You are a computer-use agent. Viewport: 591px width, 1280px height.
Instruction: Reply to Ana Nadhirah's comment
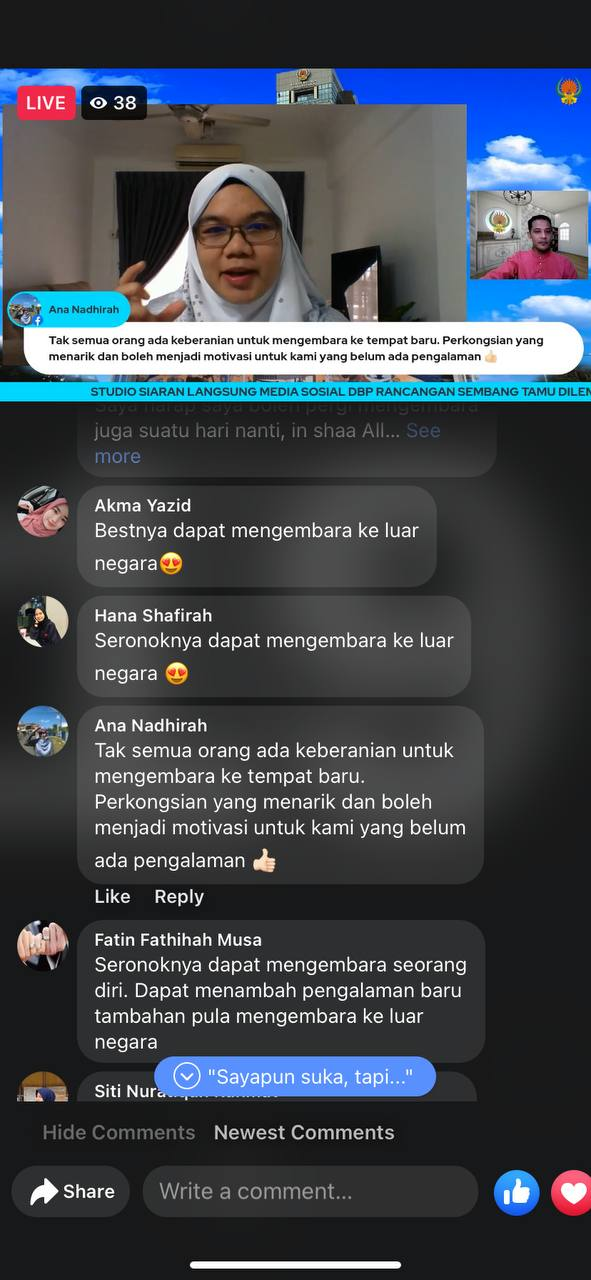click(x=179, y=896)
